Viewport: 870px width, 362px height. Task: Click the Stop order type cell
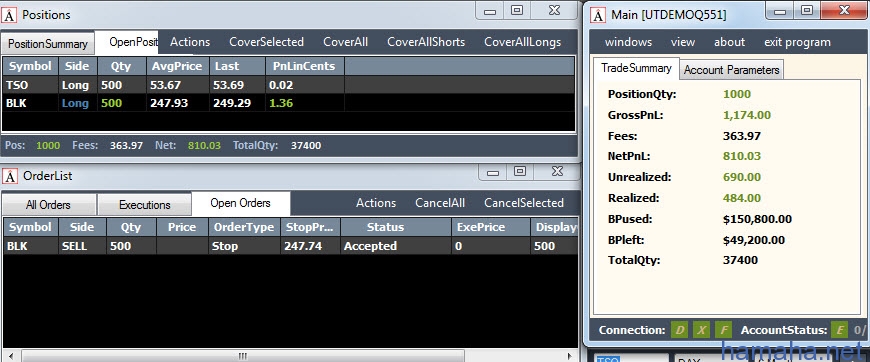(x=244, y=246)
